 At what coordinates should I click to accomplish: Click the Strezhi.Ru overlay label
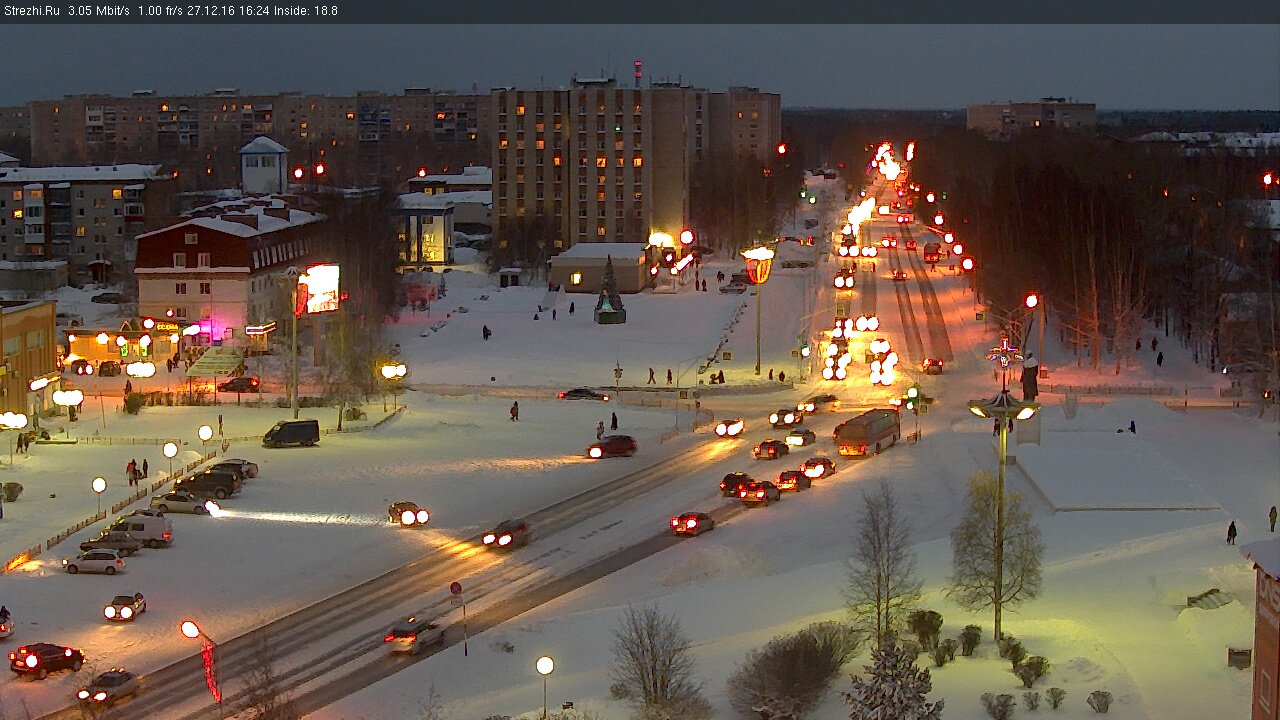tap(31, 11)
